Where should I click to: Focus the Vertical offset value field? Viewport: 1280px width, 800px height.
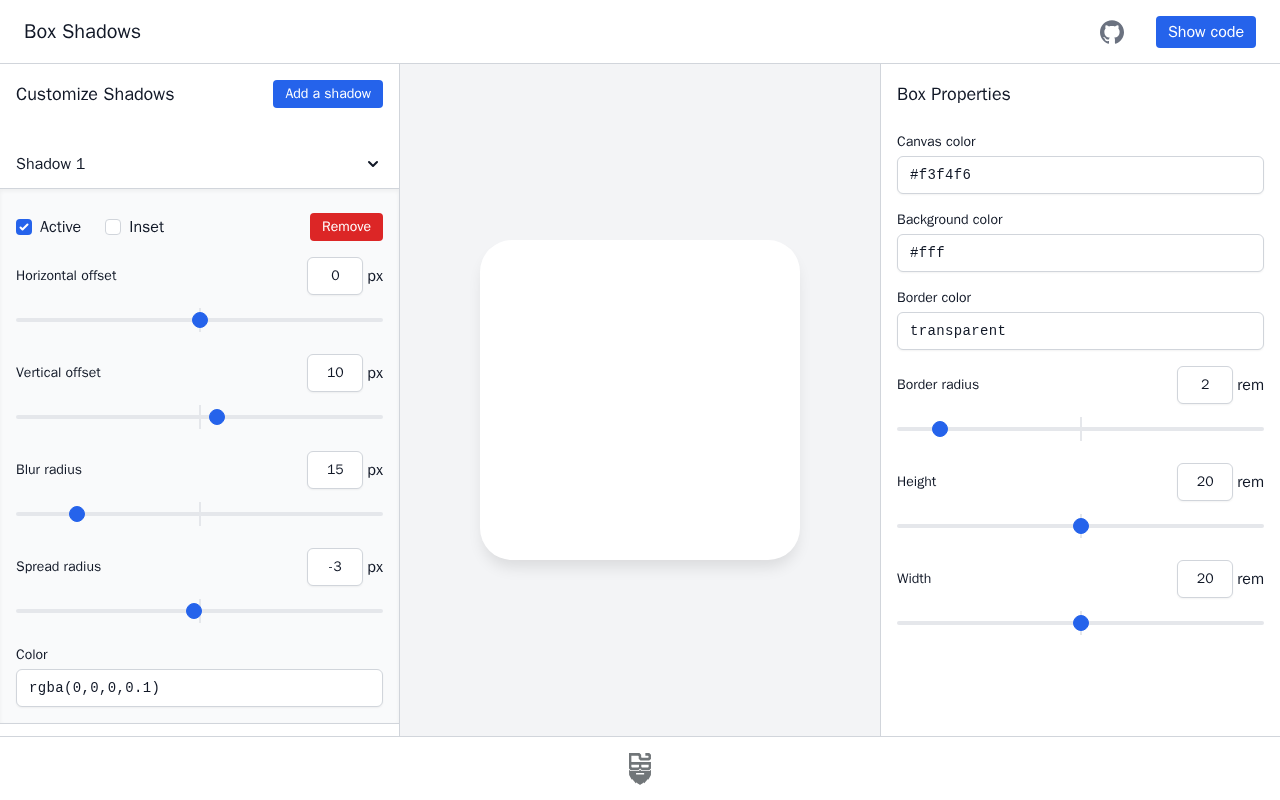click(335, 373)
